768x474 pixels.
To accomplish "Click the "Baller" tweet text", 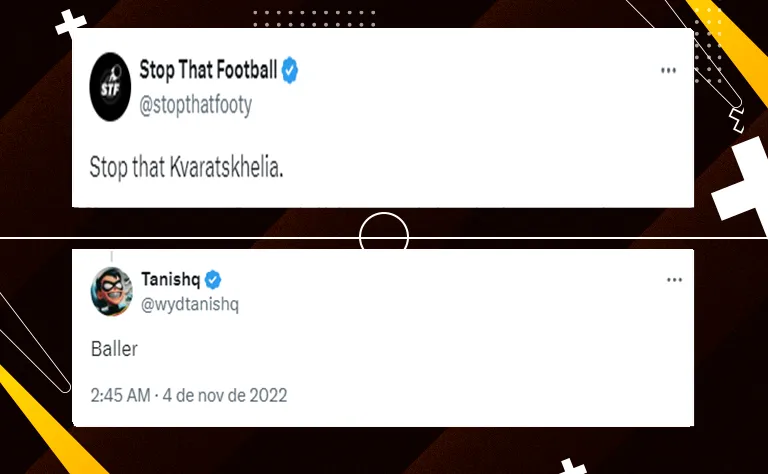I will (111, 352).
